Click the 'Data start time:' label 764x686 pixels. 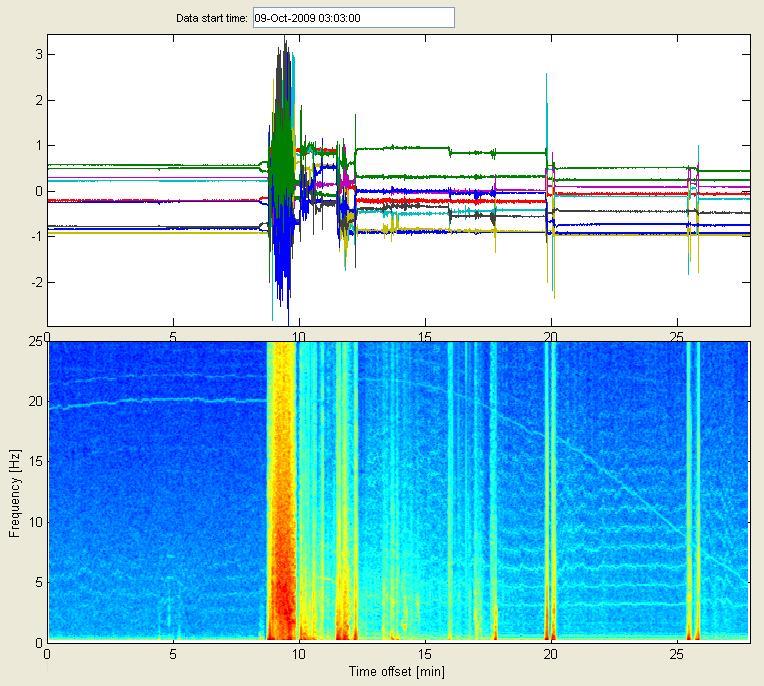[x=212, y=19]
